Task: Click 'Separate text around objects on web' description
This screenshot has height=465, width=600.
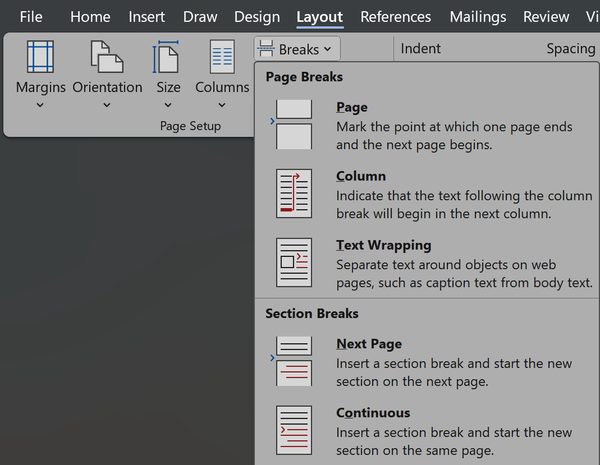Action: (446, 265)
